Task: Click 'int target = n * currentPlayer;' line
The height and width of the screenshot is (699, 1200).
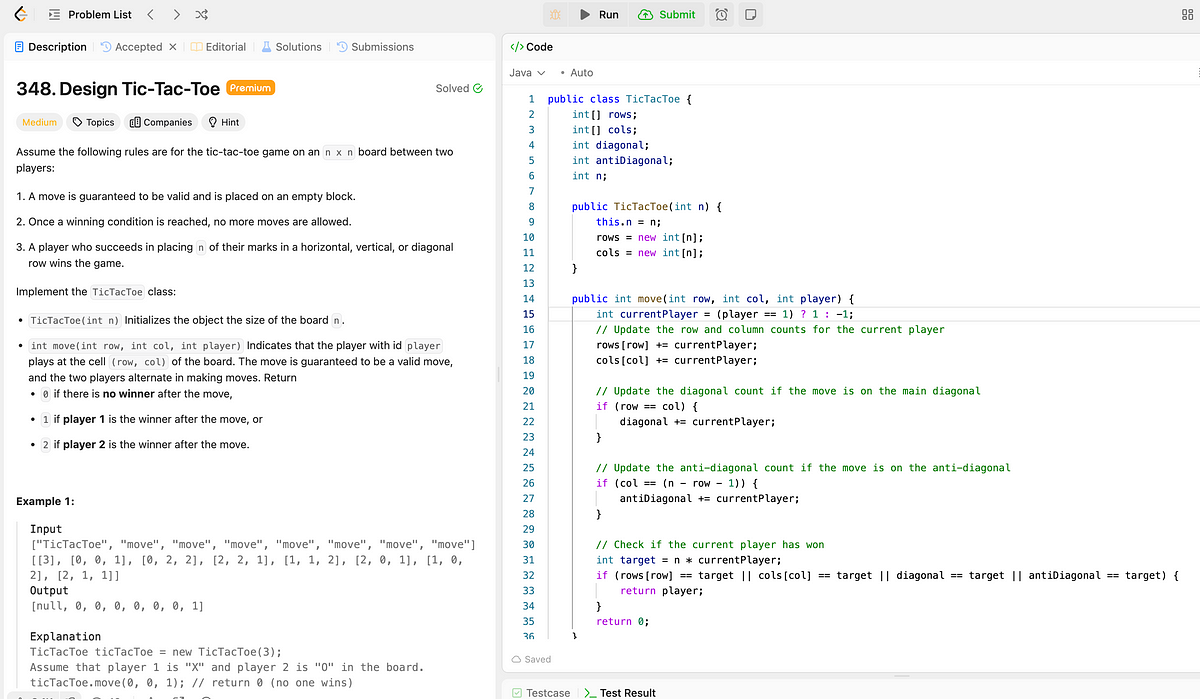Action: (x=689, y=560)
